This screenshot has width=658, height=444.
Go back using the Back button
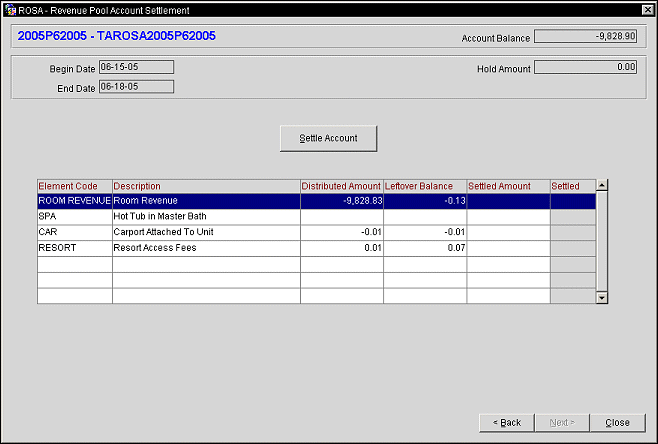pyautogui.click(x=507, y=422)
